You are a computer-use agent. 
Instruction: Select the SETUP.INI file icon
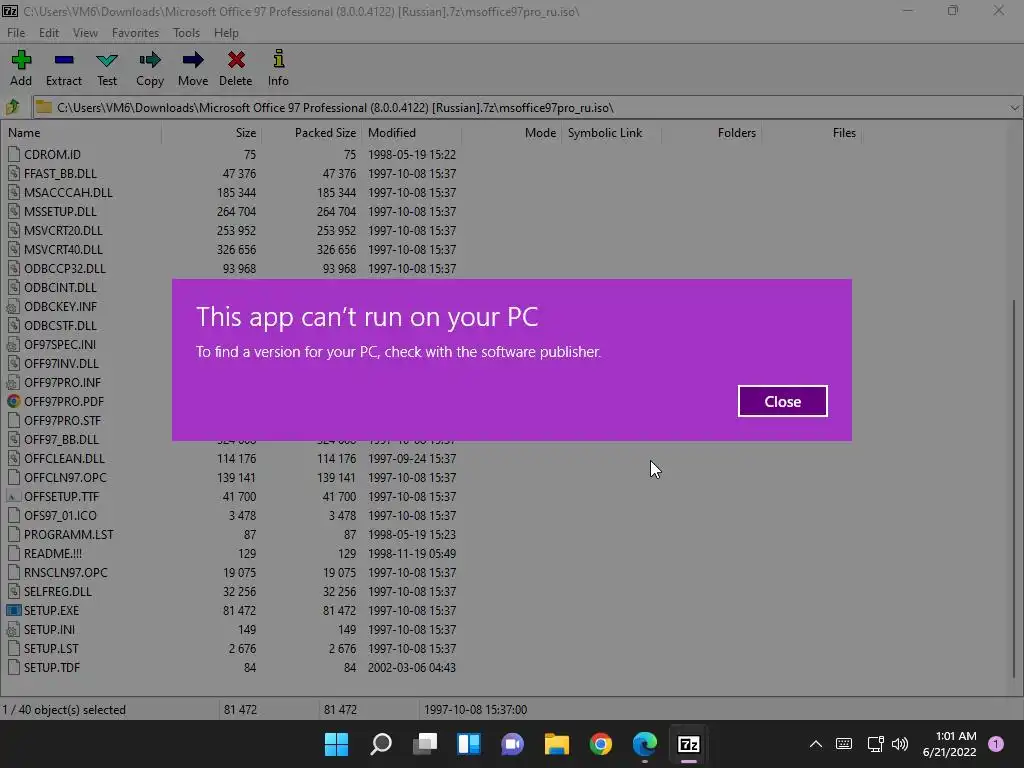pyautogui.click(x=14, y=629)
